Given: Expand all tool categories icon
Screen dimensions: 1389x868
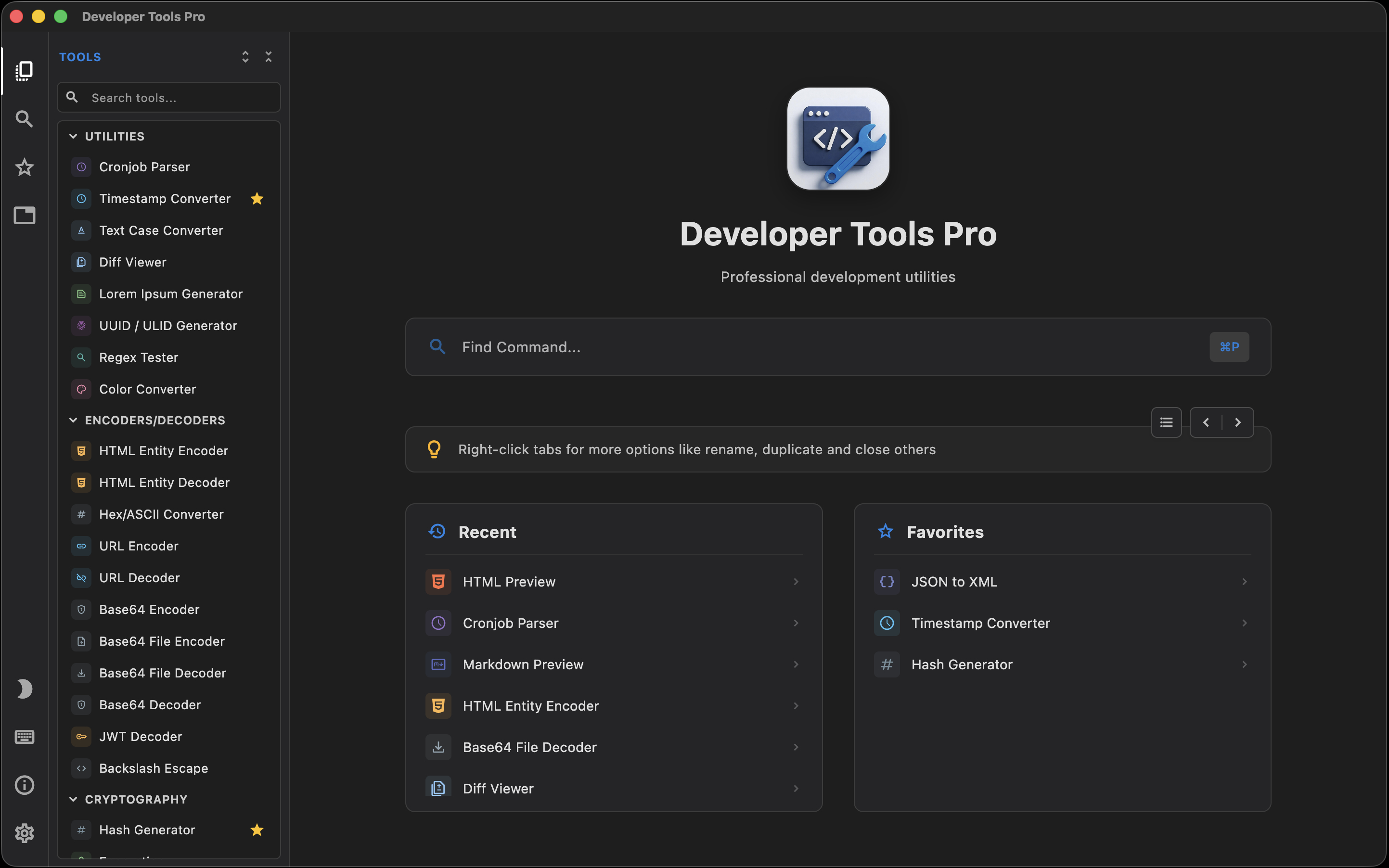Looking at the screenshot, I should click(x=245, y=57).
